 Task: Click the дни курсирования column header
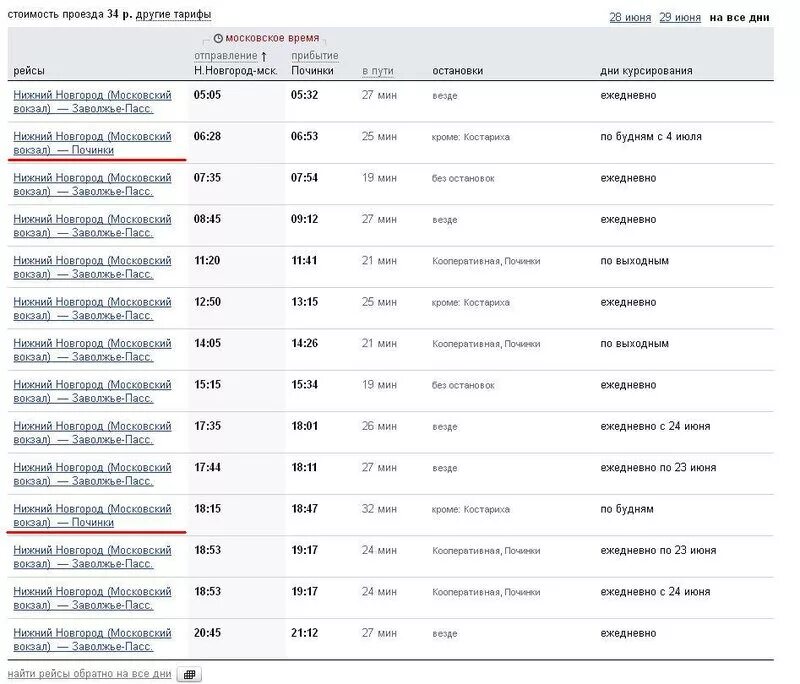coord(646,70)
